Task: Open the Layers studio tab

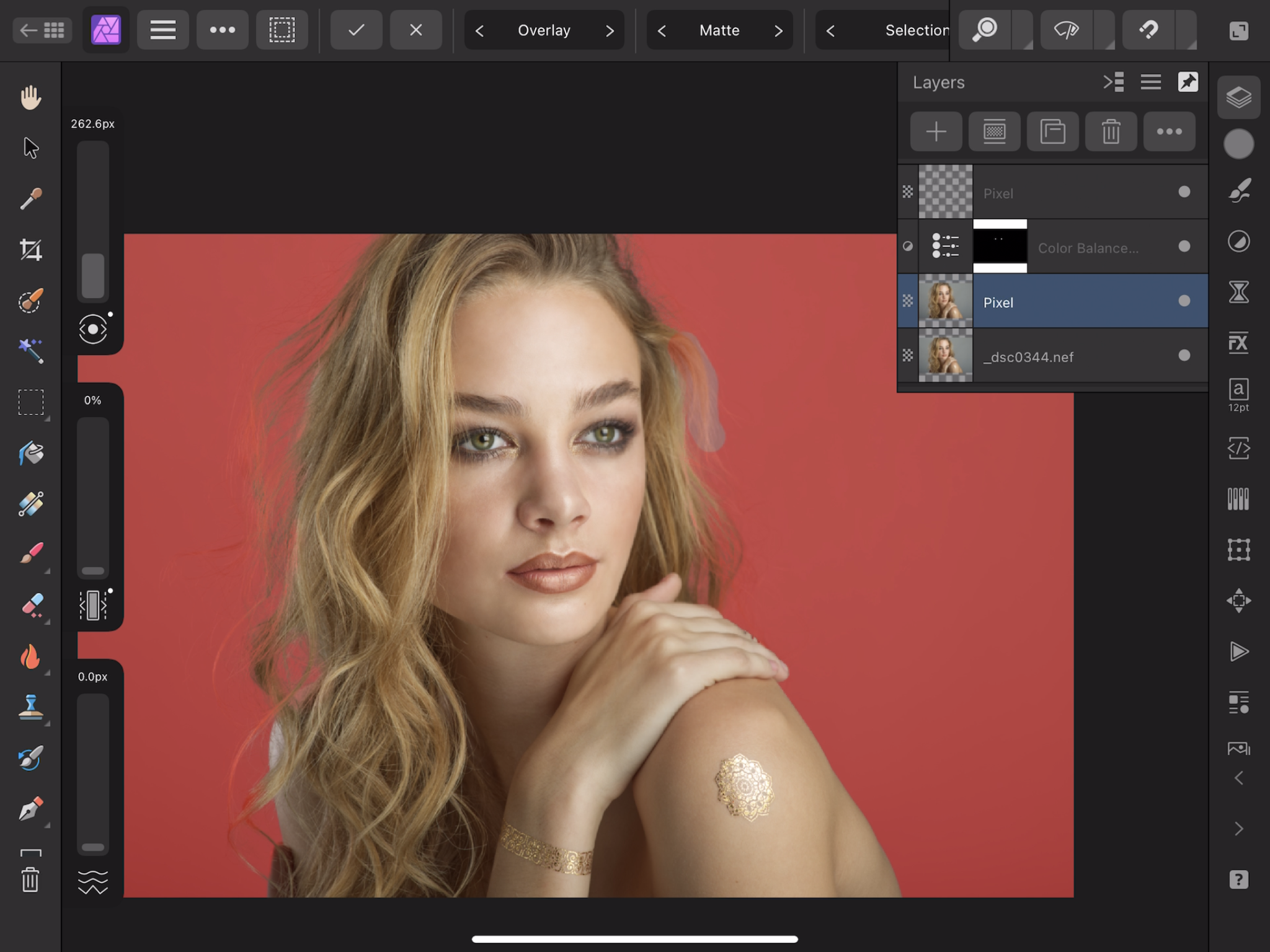Action: point(1238,97)
